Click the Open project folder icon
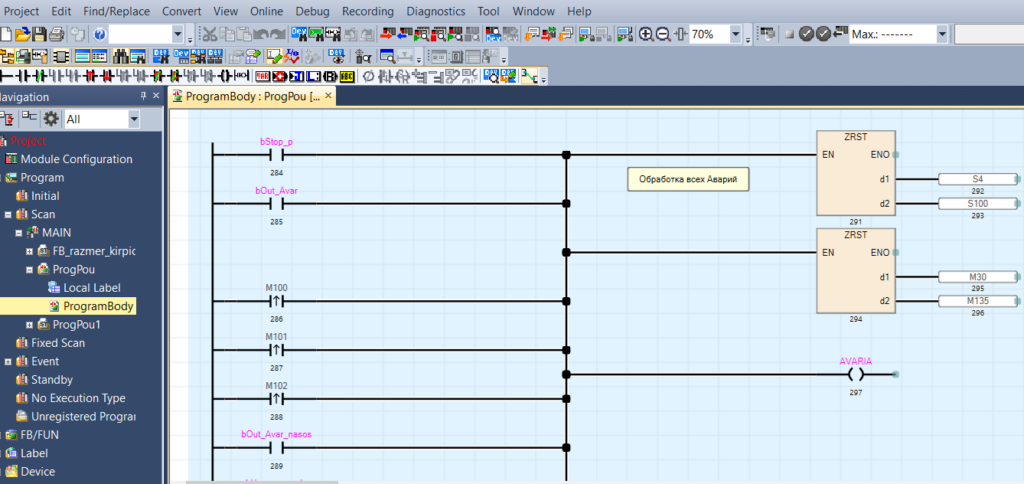The height and width of the screenshot is (484, 1024). pyautogui.click(x=22, y=34)
